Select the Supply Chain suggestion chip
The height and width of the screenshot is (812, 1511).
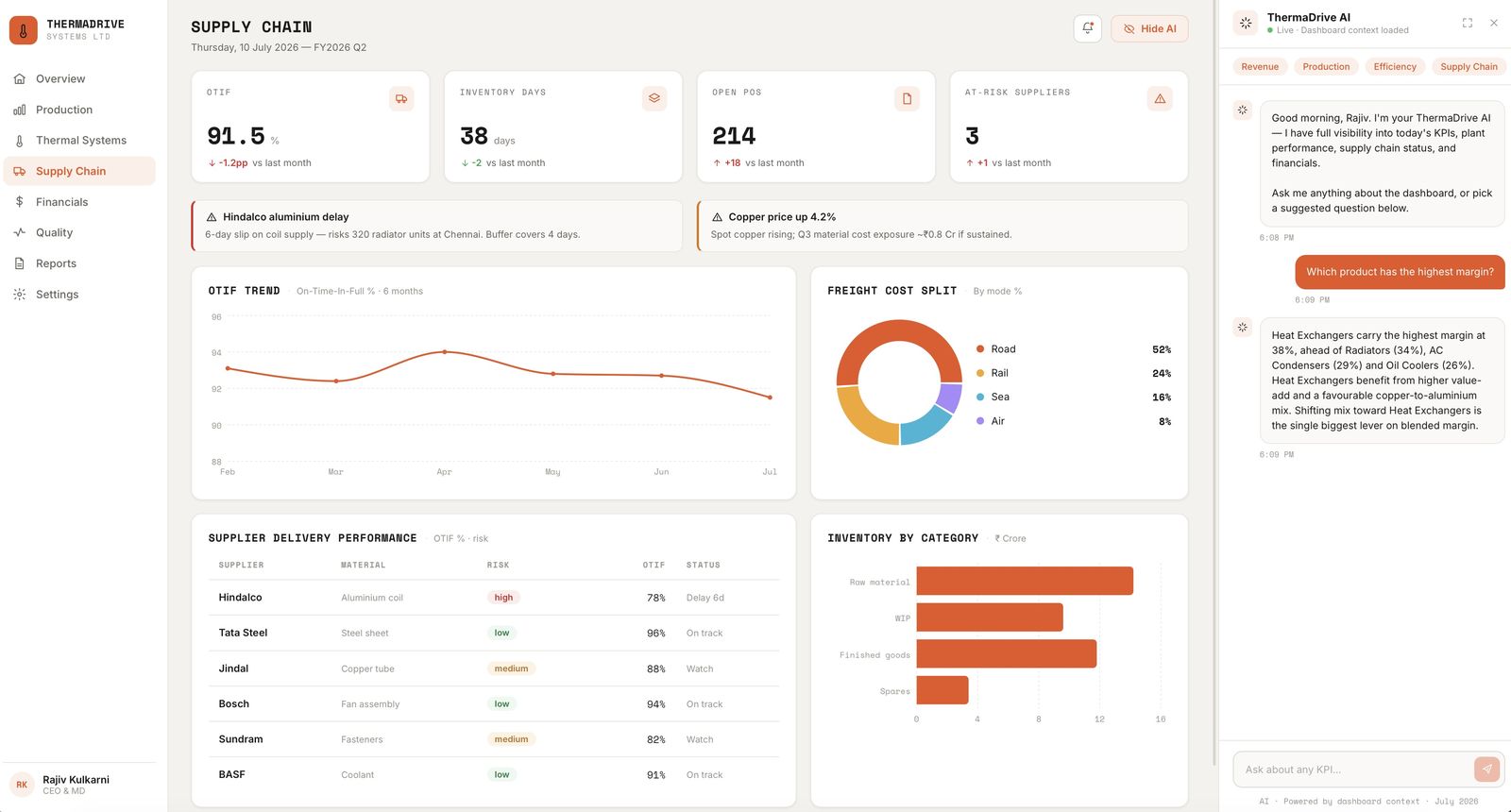tap(1469, 66)
